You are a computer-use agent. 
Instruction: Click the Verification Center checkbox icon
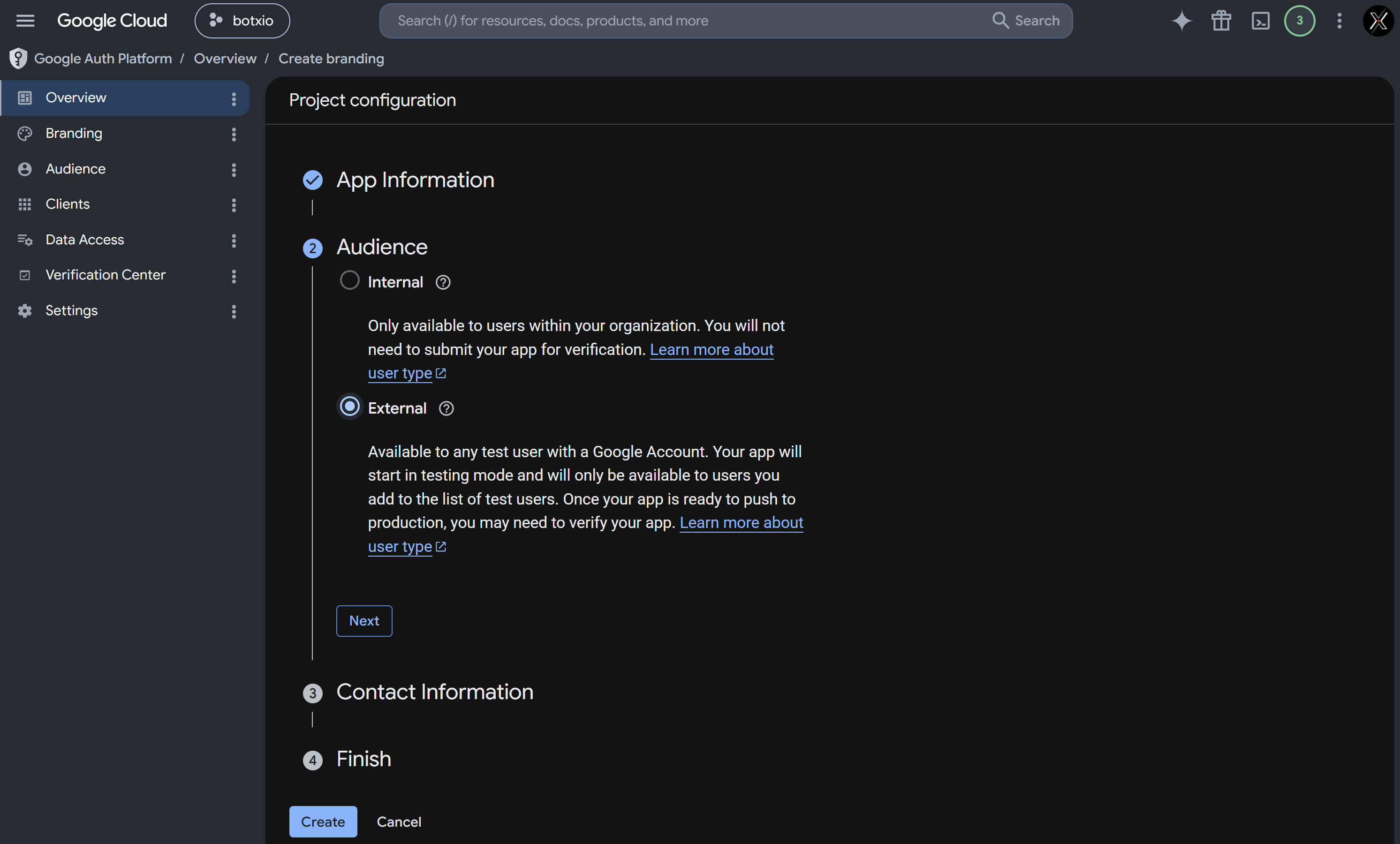(x=24, y=275)
